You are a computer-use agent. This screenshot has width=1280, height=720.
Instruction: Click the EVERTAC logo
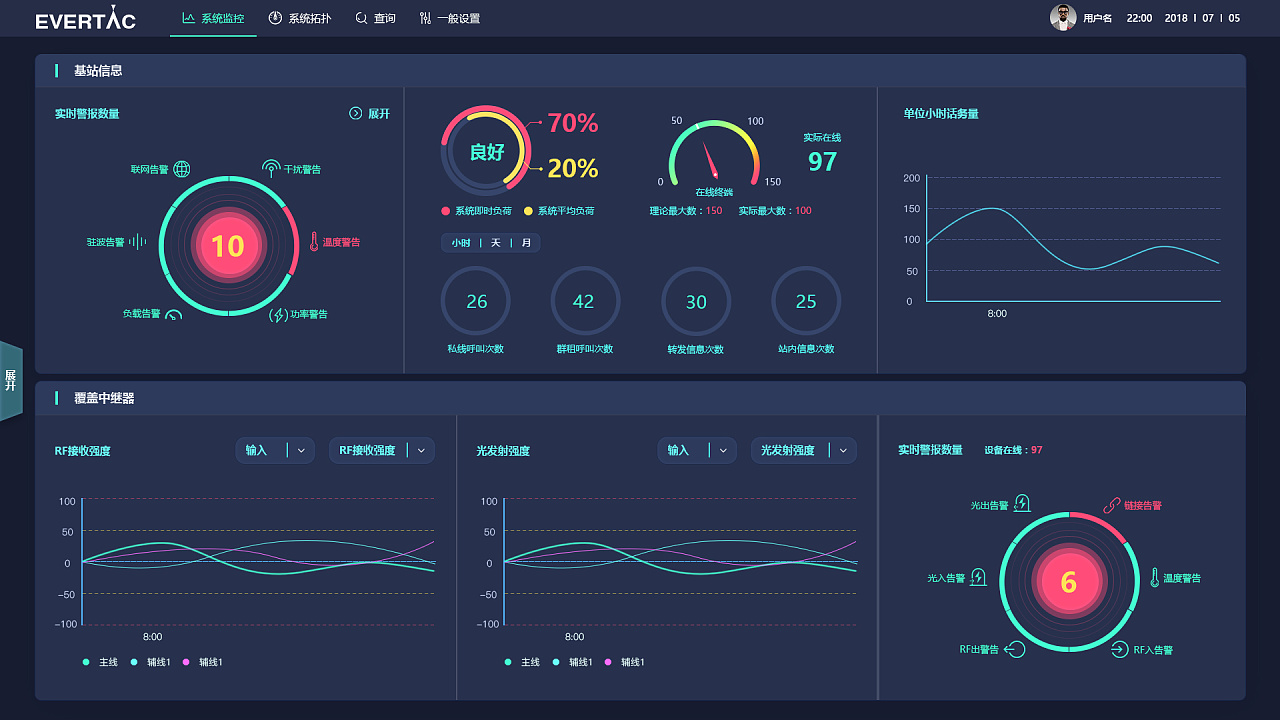(x=86, y=19)
